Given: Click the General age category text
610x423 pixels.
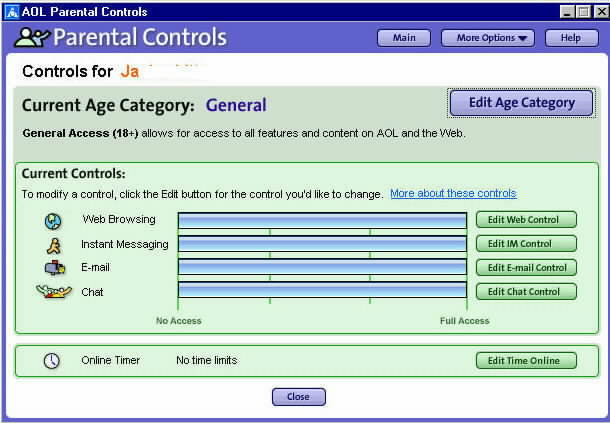Looking at the screenshot, I should 236,105.
